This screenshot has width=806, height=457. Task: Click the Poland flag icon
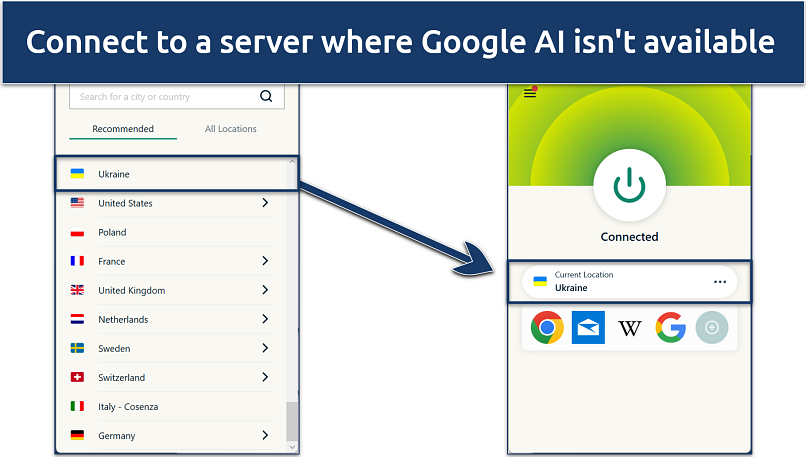coord(77,232)
